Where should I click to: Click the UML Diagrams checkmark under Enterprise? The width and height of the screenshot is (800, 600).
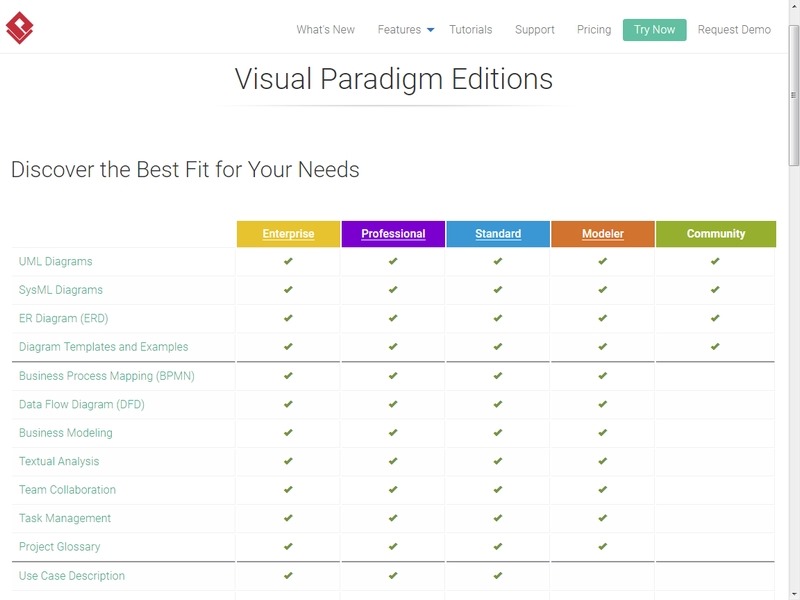pyautogui.click(x=288, y=261)
